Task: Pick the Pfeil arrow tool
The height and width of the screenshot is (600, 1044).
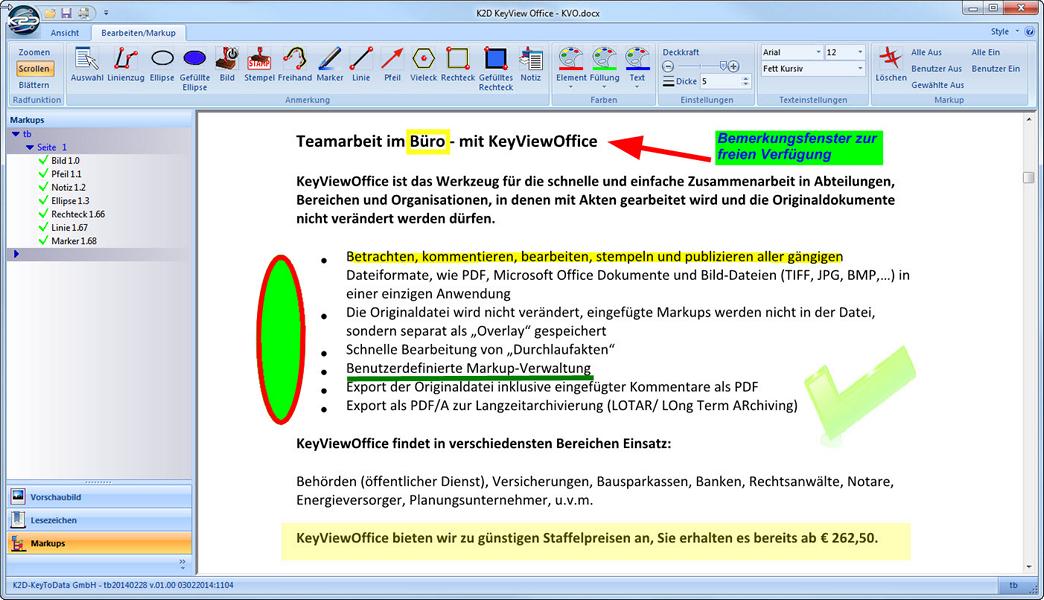Action: point(392,65)
